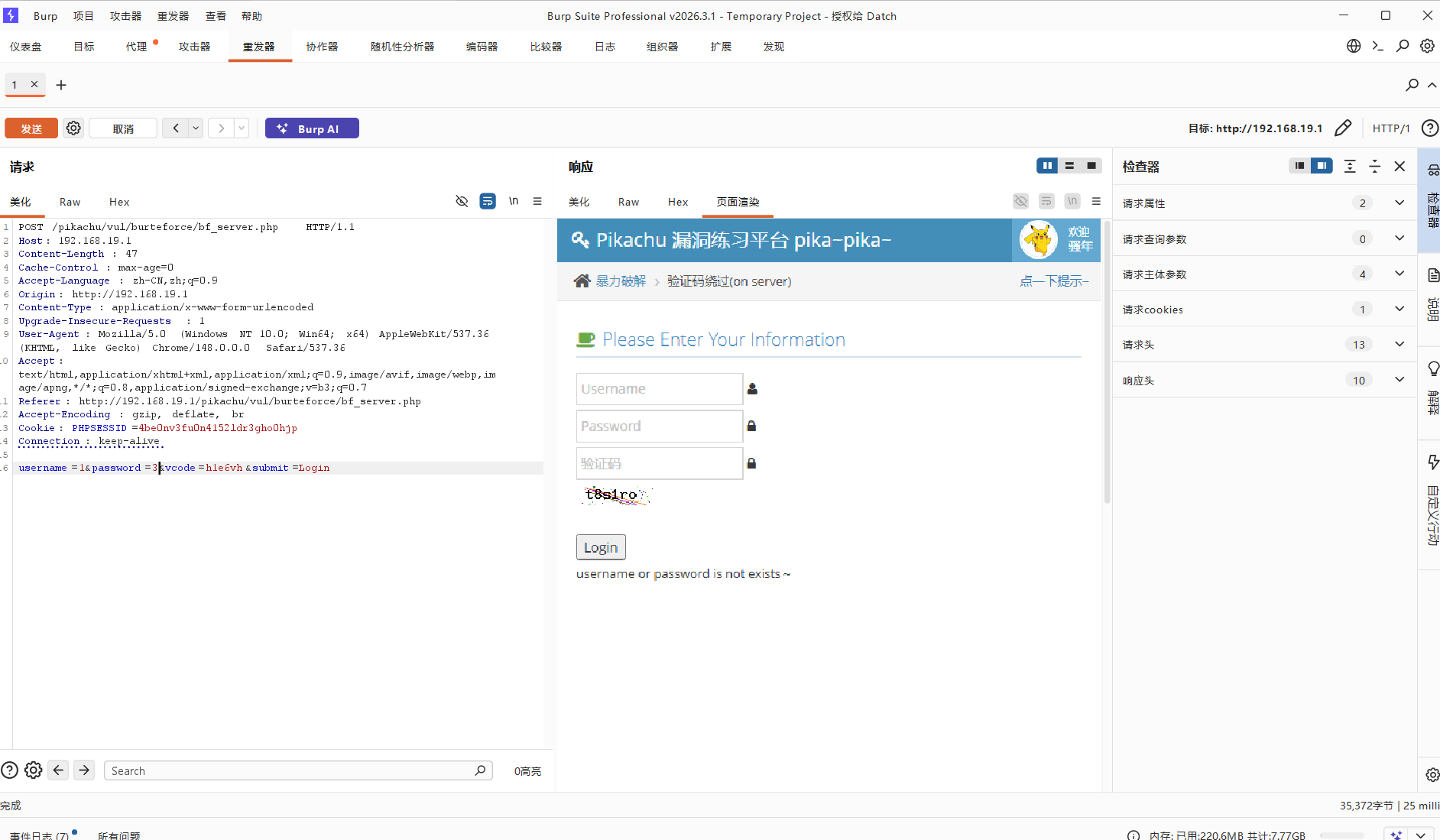Align inspector items with the expand-all icon

(x=1350, y=166)
